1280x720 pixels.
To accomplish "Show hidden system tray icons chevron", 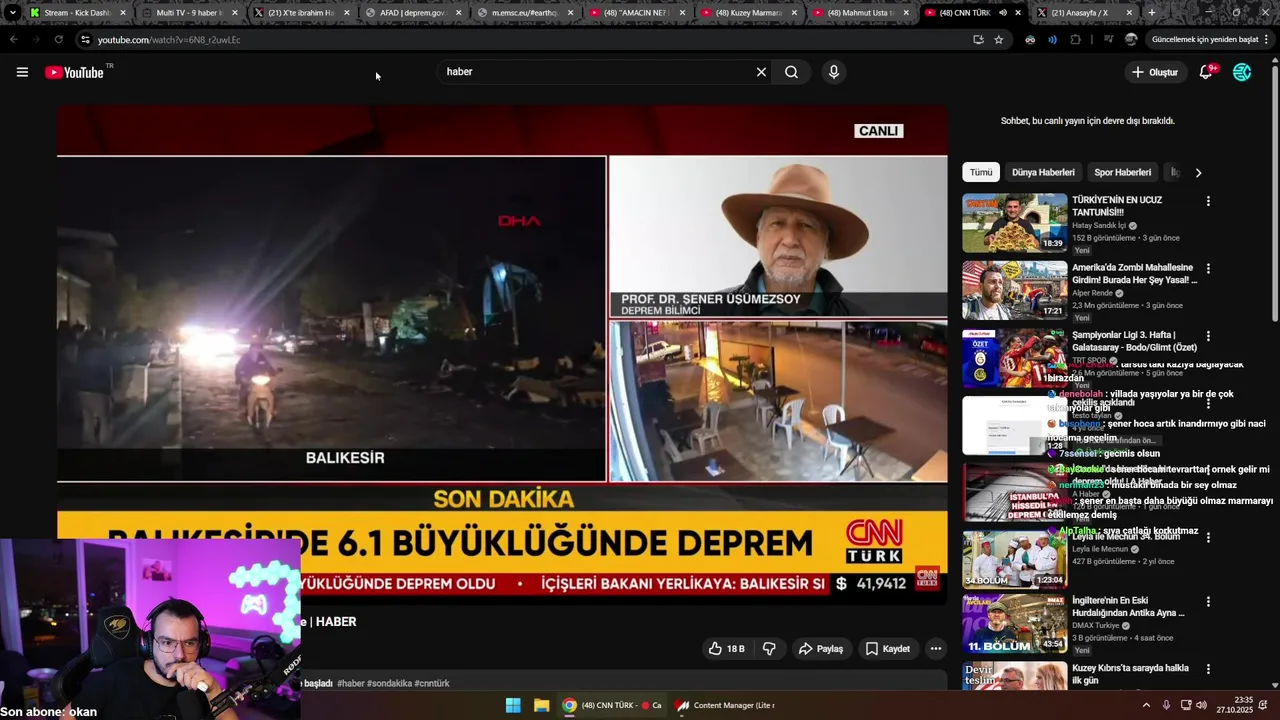I will [1146, 705].
